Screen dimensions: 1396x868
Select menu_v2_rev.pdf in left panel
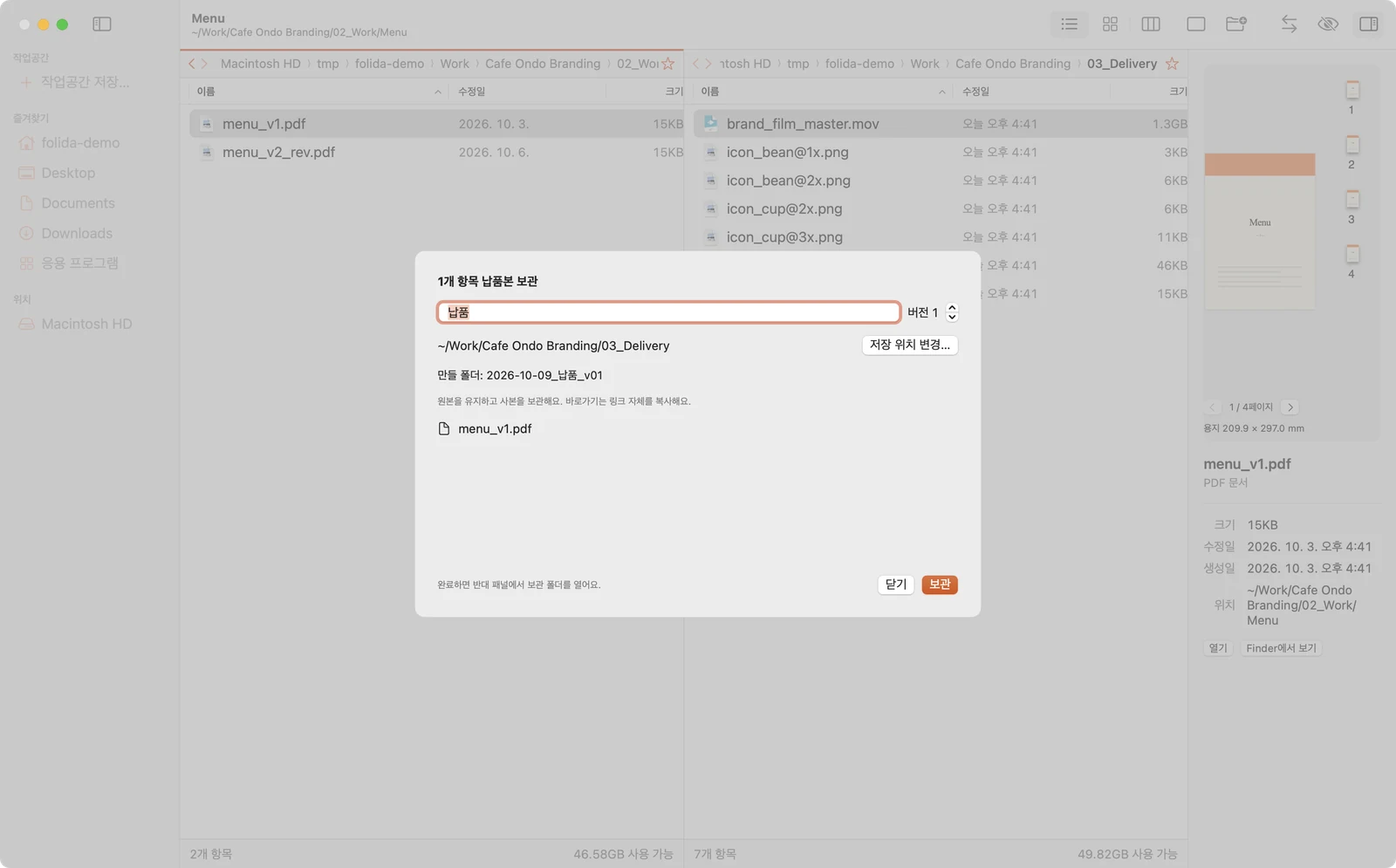tap(436, 153)
